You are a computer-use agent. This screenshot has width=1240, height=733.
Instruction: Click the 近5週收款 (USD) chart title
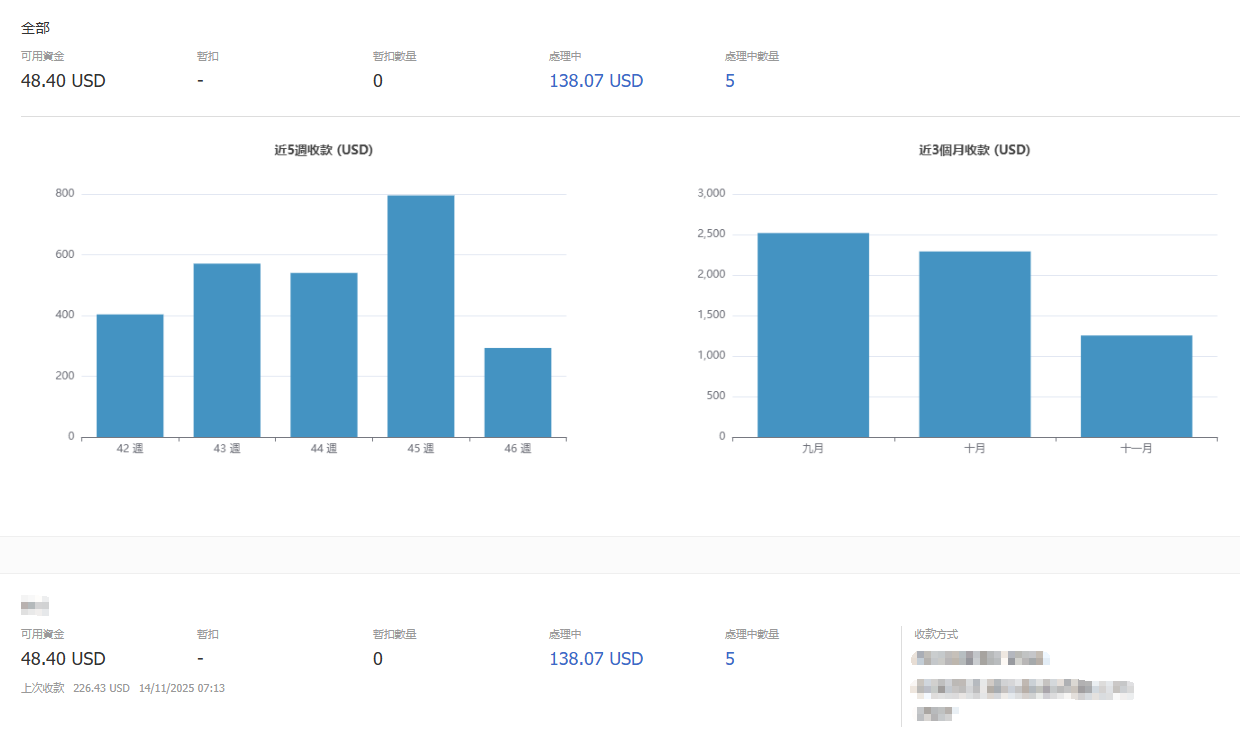324,150
